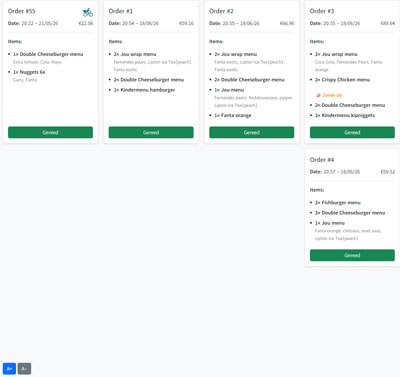Decrease font size with A- button
This screenshot has height=377, width=400.
click(24, 369)
